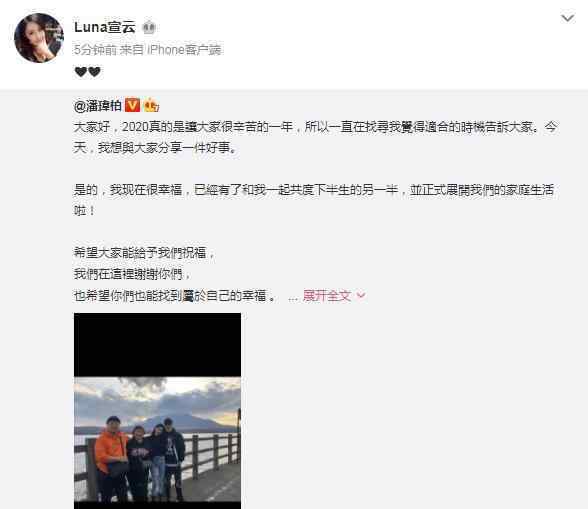
Task: Click the line 也希望你們也能找到屬於自己的幸福
Action: pos(174,296)
